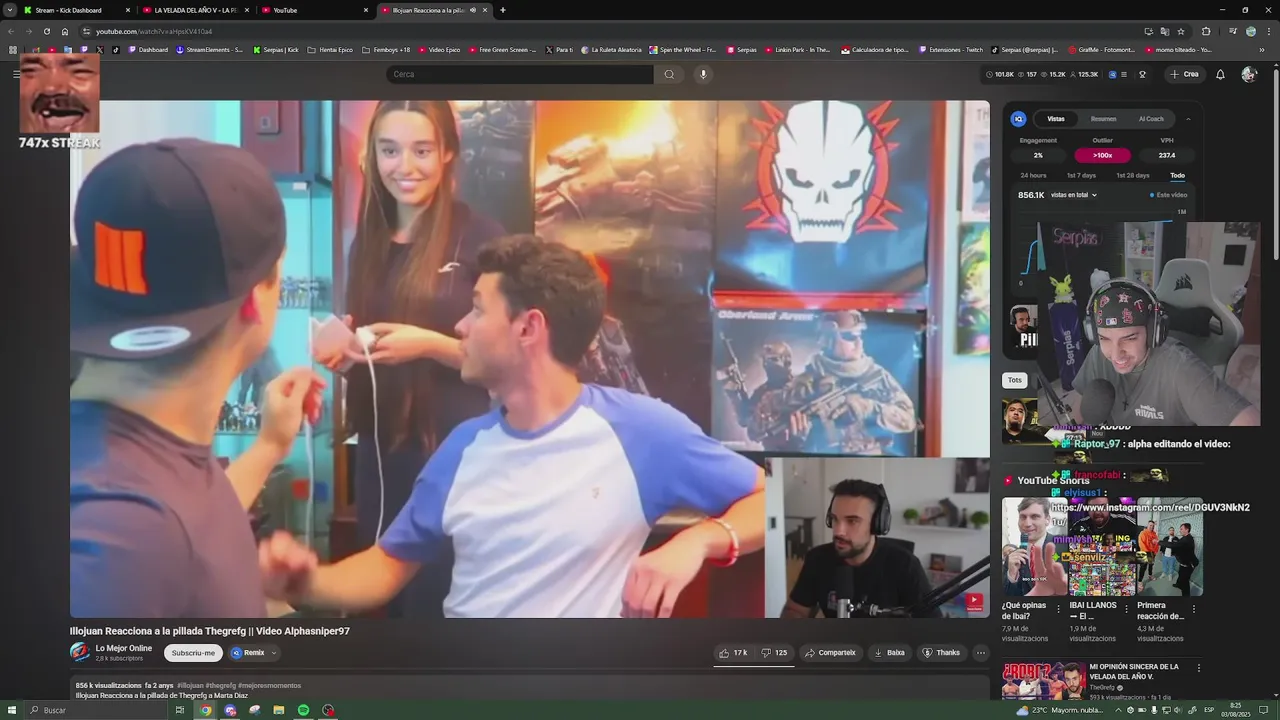Click the Crea create button

[1184, 74]
